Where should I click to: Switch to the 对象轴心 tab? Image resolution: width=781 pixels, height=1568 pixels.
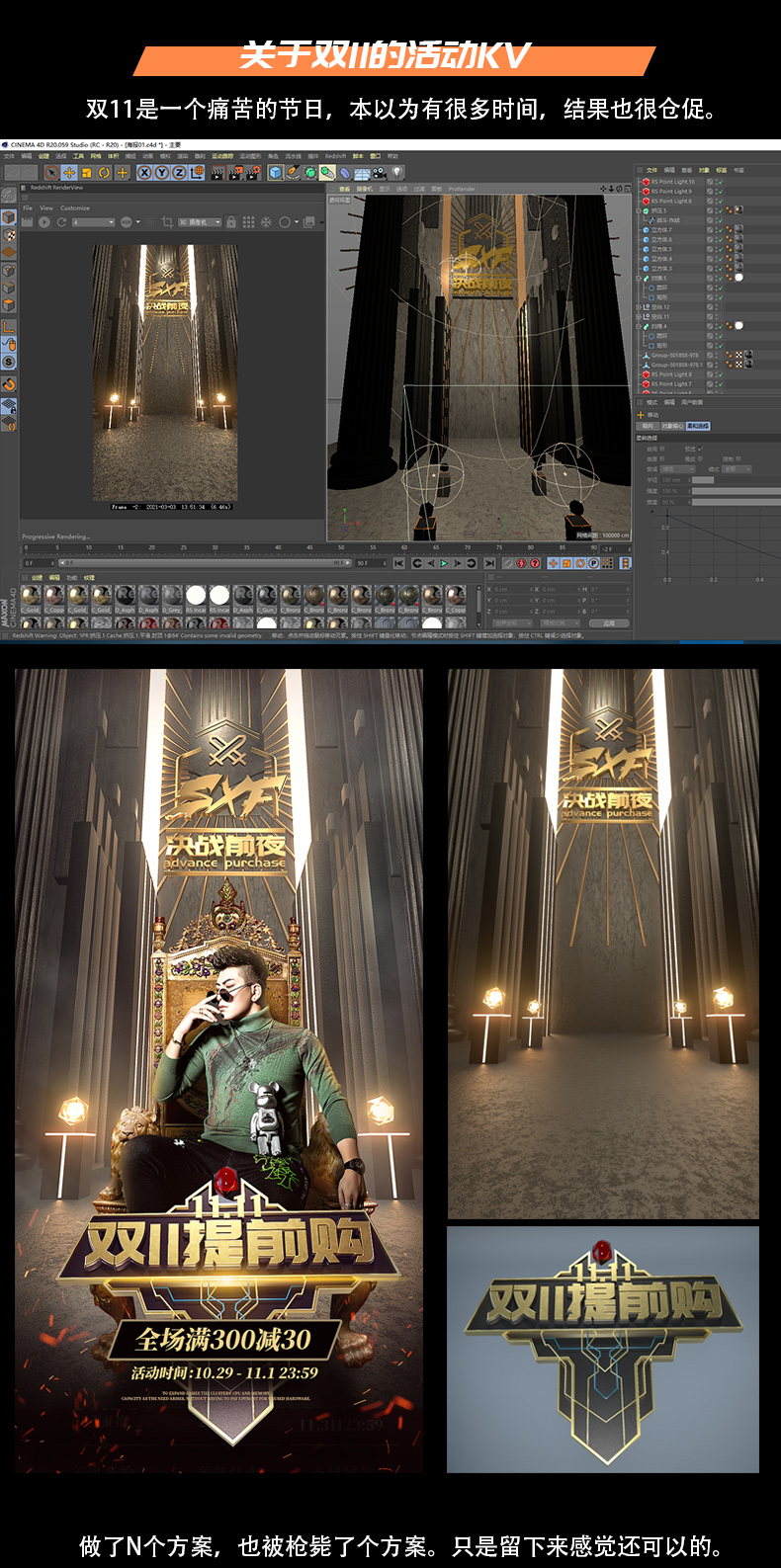pyautogui.click(x=673, y=426)
